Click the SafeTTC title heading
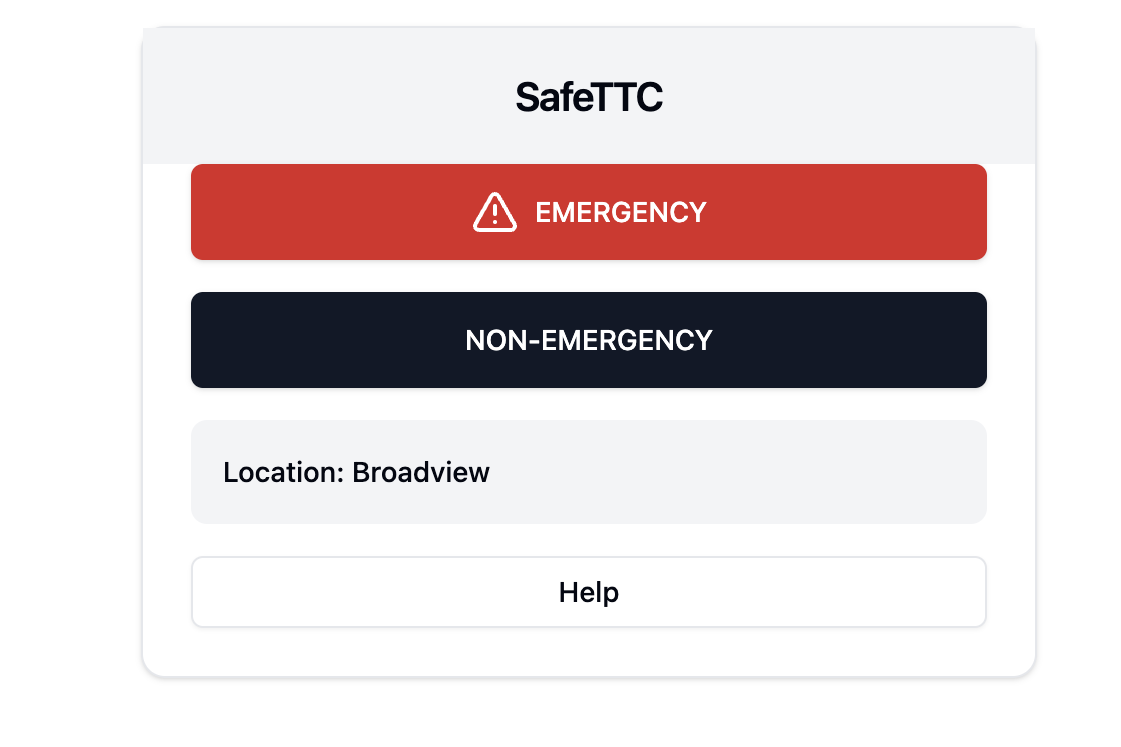 588,97
